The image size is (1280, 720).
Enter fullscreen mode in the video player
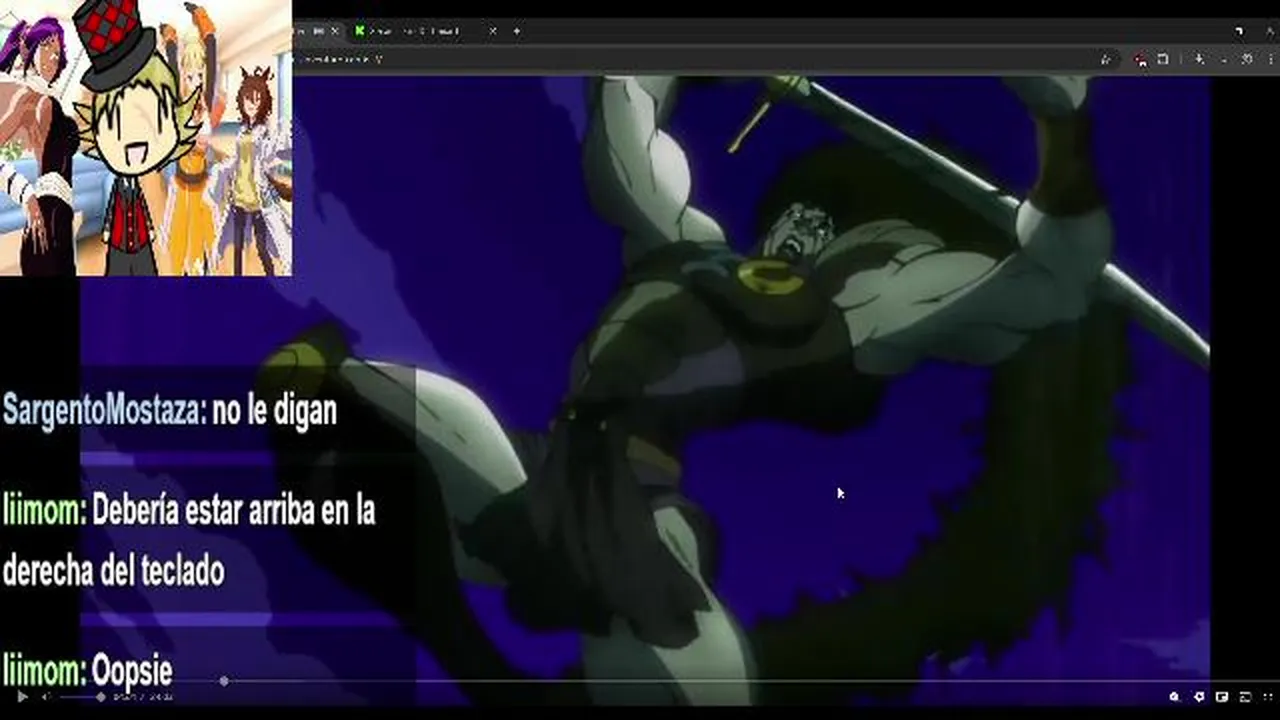tap(1268, 697)
